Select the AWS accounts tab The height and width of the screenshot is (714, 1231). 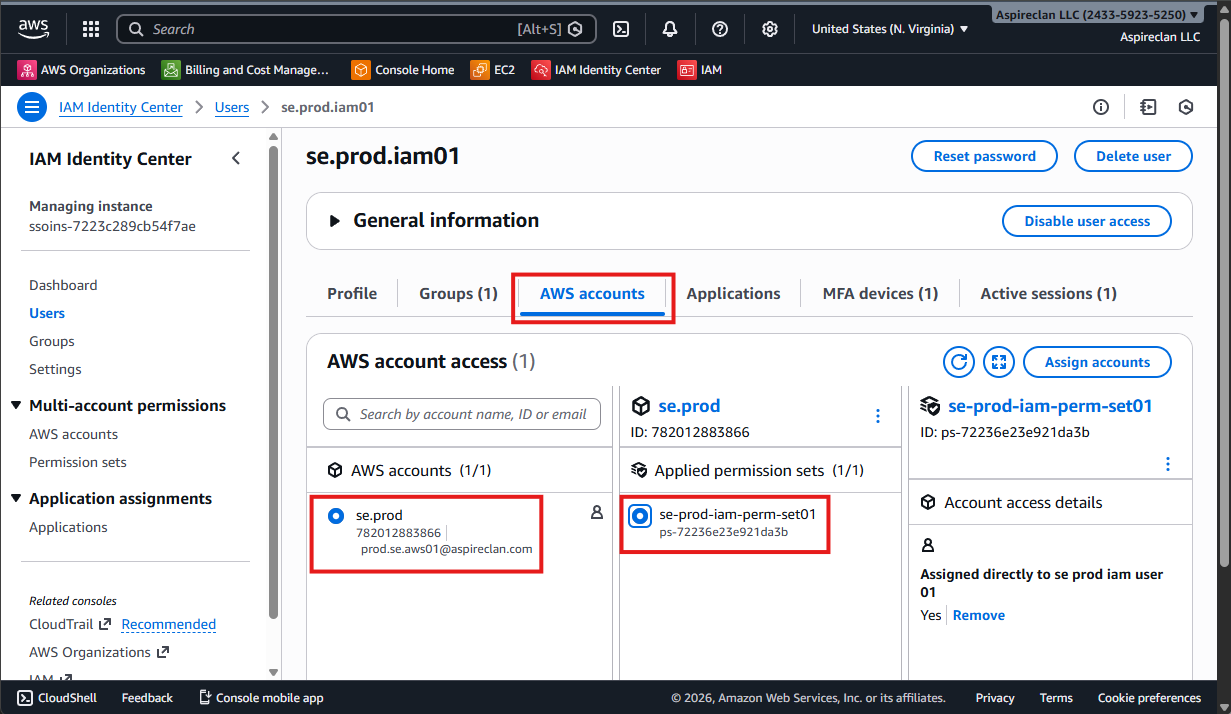592,293
